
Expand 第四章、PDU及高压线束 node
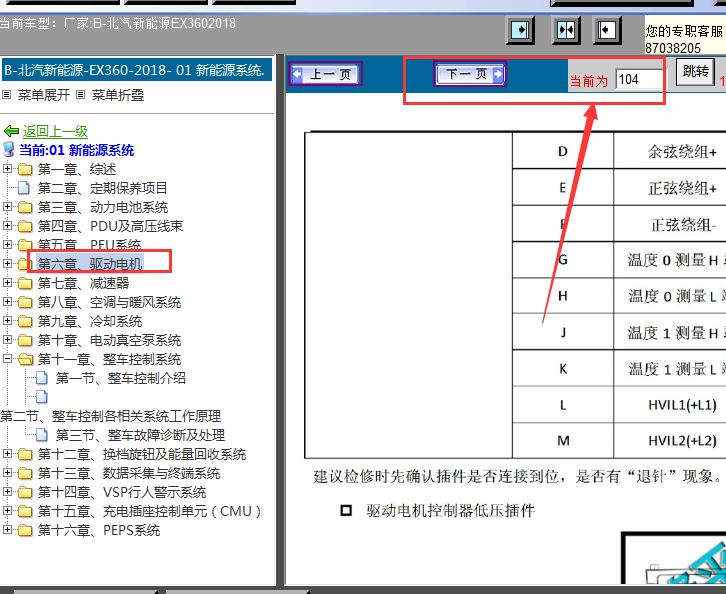(7, 225)
